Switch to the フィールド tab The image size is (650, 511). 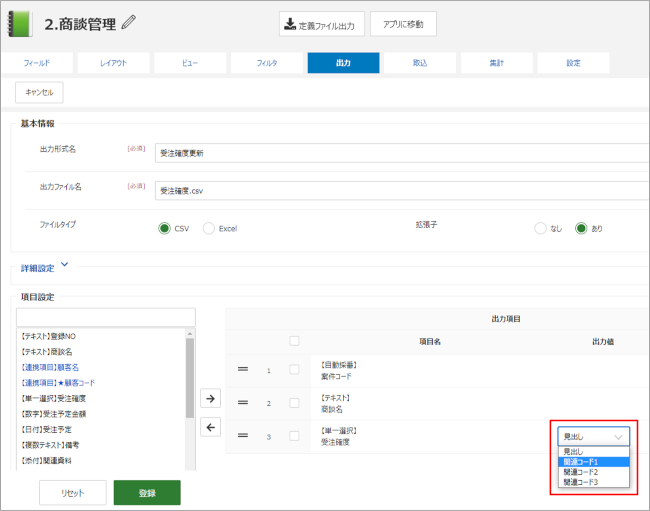[x=37, y=63]
